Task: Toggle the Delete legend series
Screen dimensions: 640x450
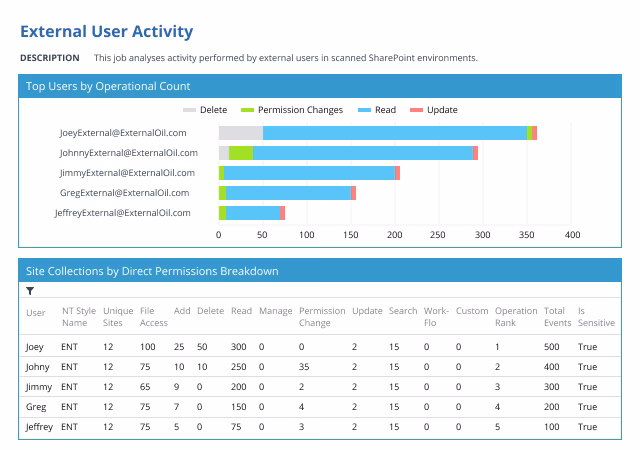Action: [205, 110]
